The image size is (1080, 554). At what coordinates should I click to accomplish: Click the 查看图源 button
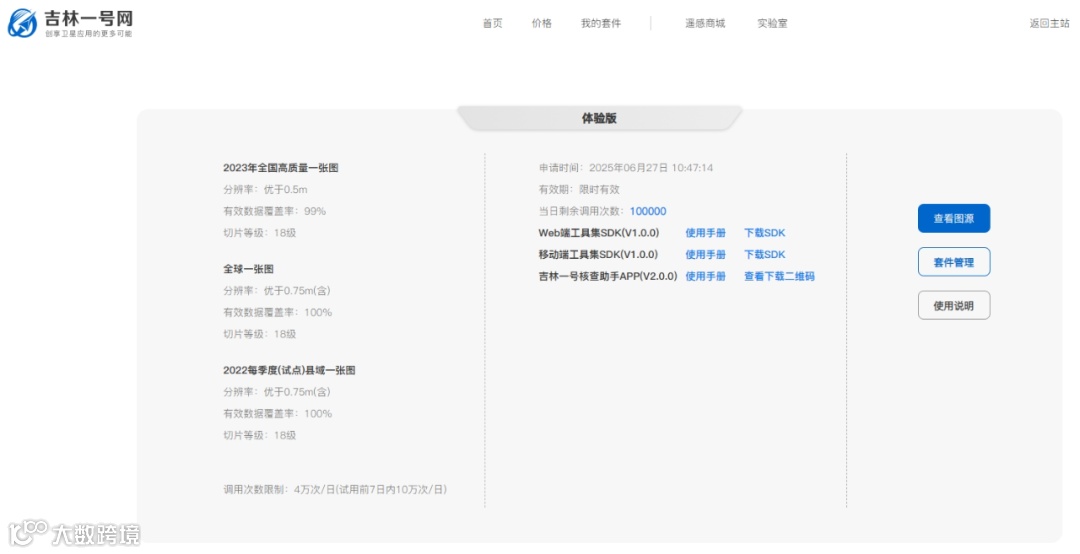954,218
